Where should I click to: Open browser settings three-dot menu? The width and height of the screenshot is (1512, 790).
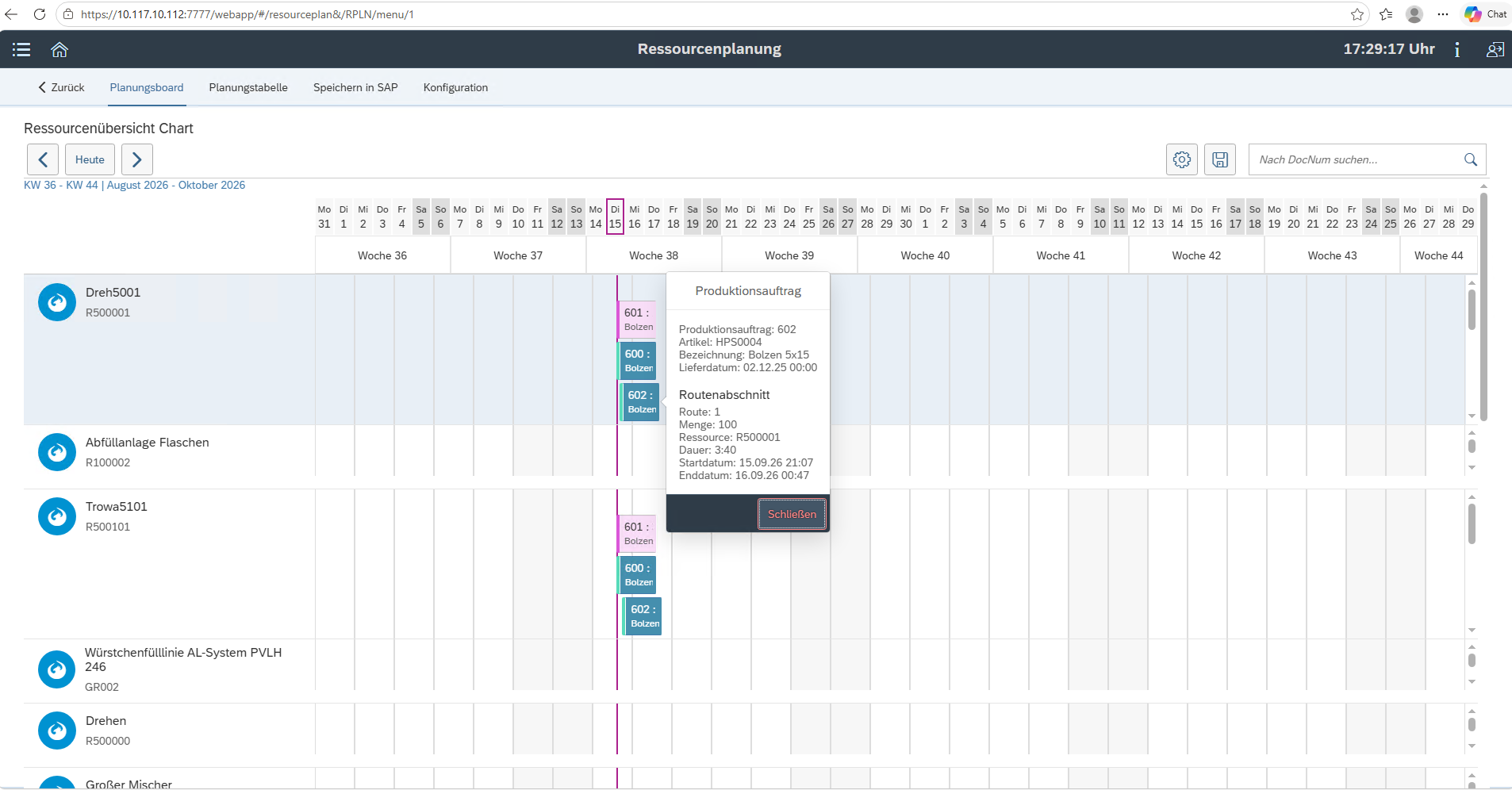point(1443,14)
